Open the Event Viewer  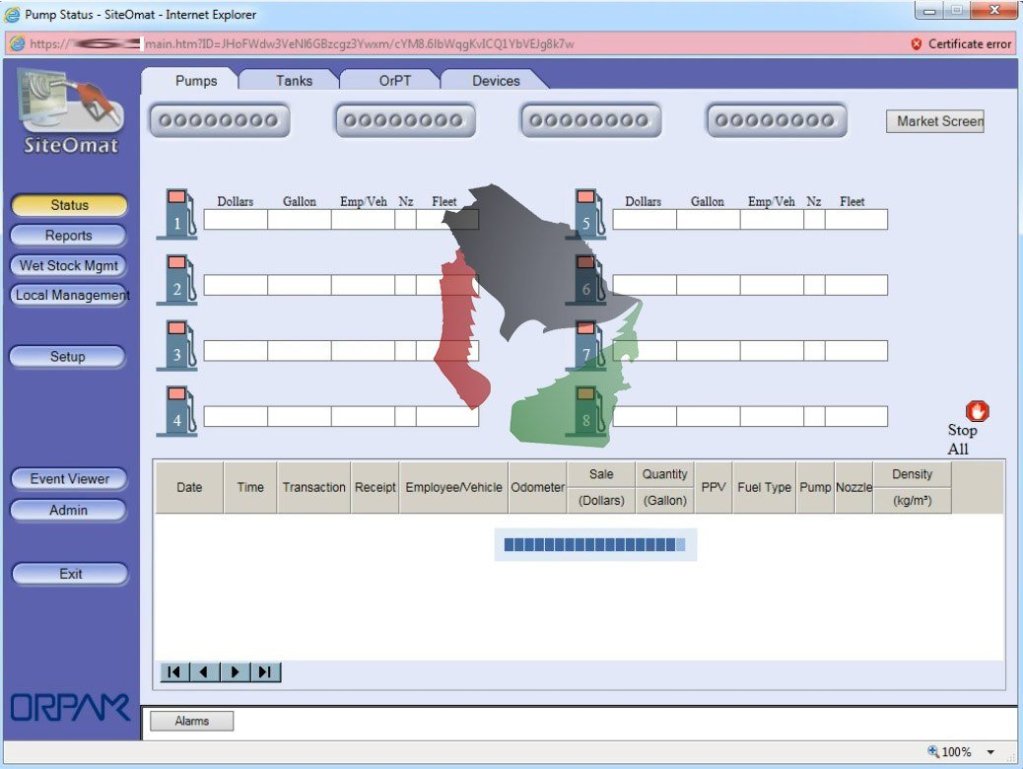tap(68, 479)
